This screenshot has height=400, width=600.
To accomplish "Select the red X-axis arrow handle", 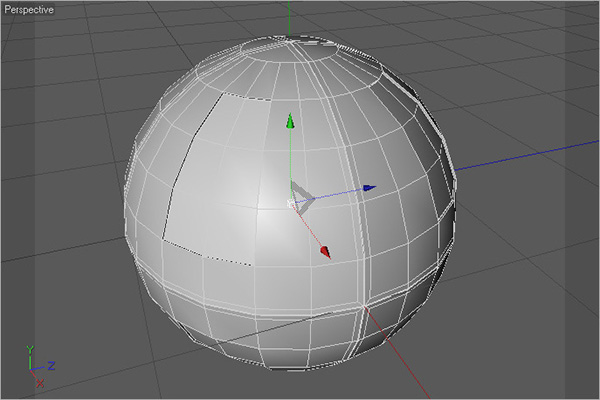I will pyautogui.click(x=326, y=251).
